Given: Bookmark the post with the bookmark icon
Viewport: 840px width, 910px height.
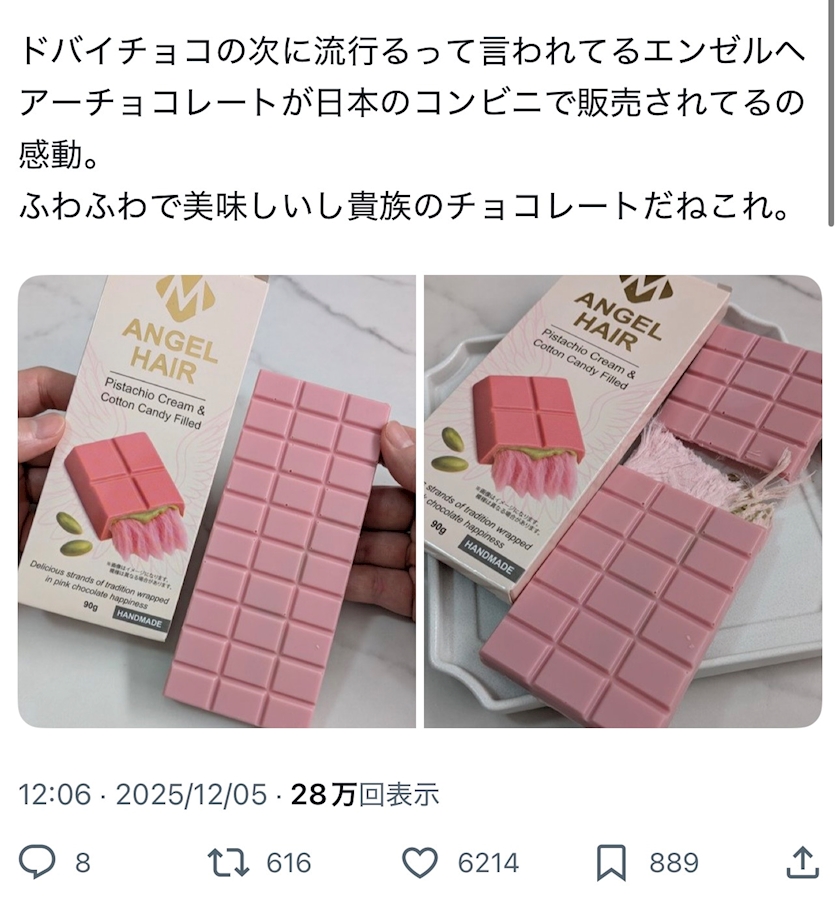Looking at the screenshot, I should 612,863.
